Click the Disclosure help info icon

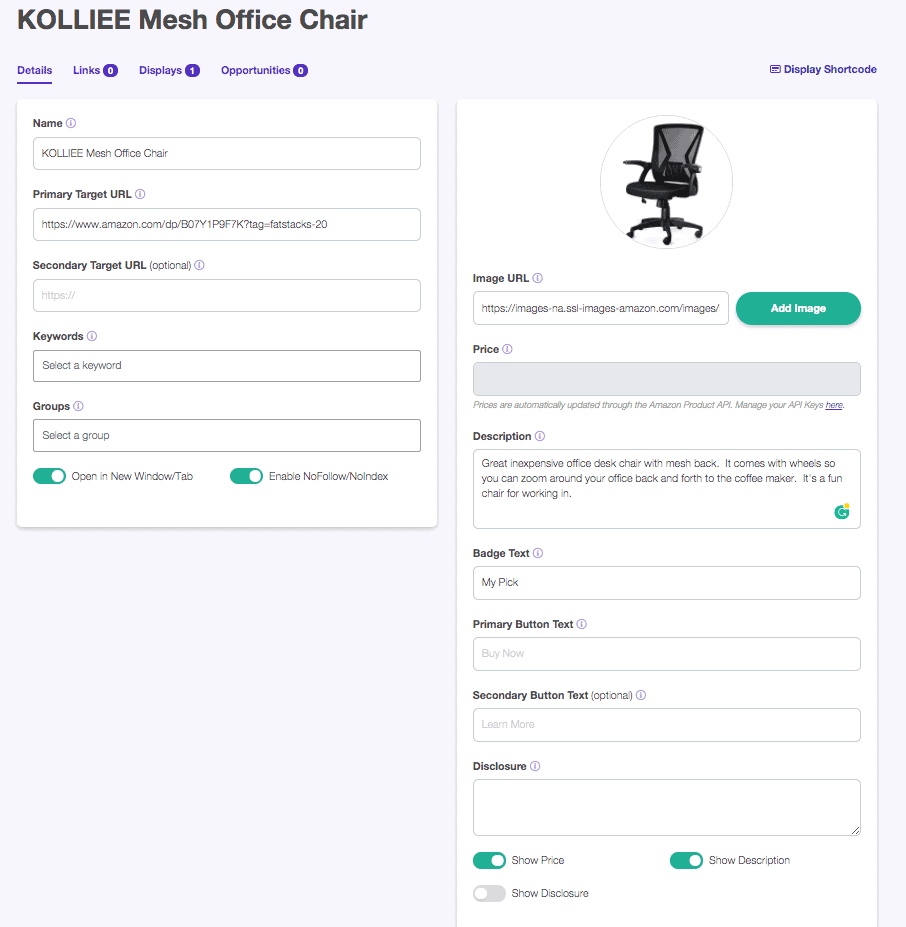pyautogui.click(x=535, y=767)
